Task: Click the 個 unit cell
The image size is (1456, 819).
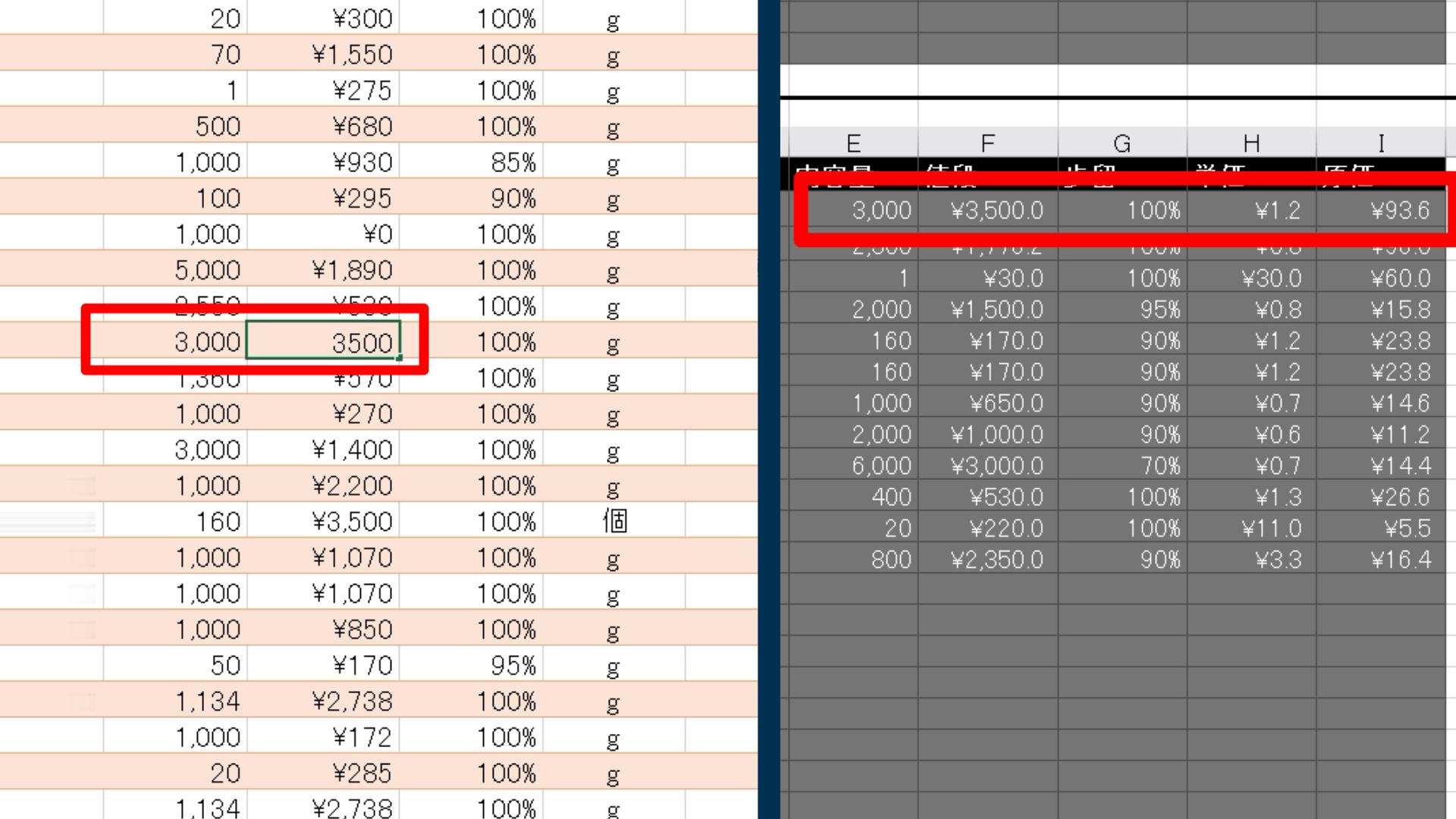Action: coord(613,521)
